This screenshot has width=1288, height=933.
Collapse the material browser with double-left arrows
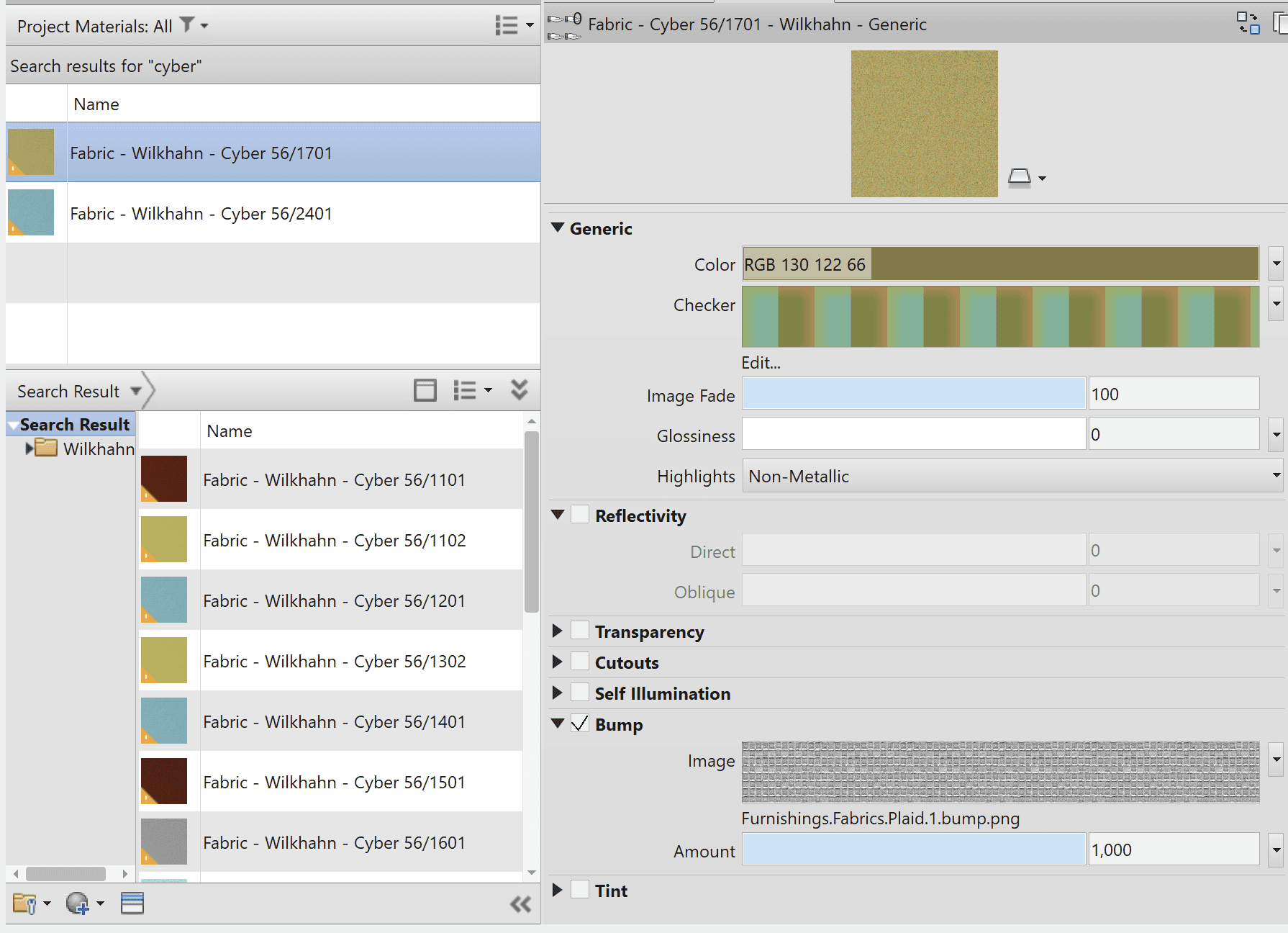click(520, 904)
